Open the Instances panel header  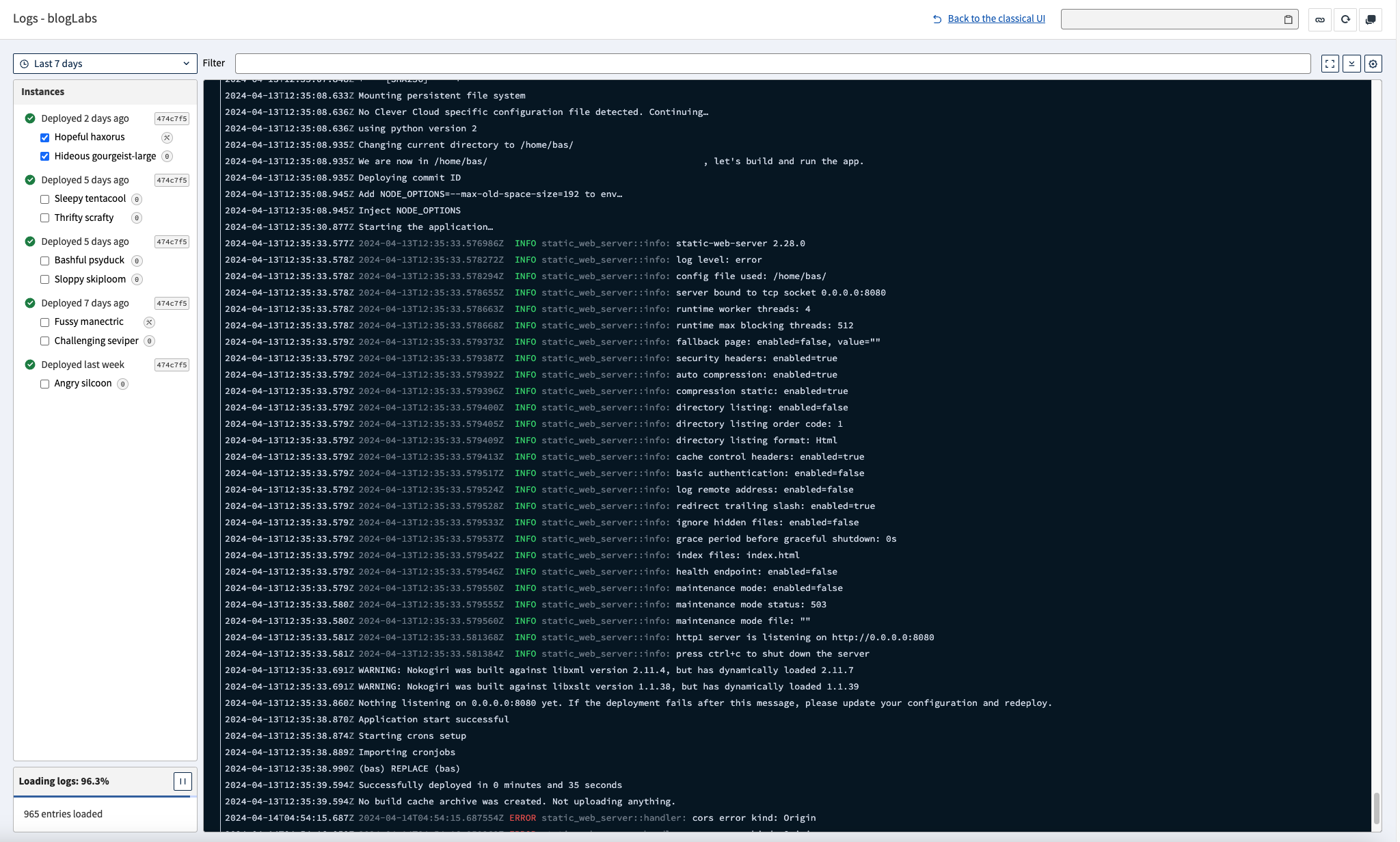tap(44, 91)
